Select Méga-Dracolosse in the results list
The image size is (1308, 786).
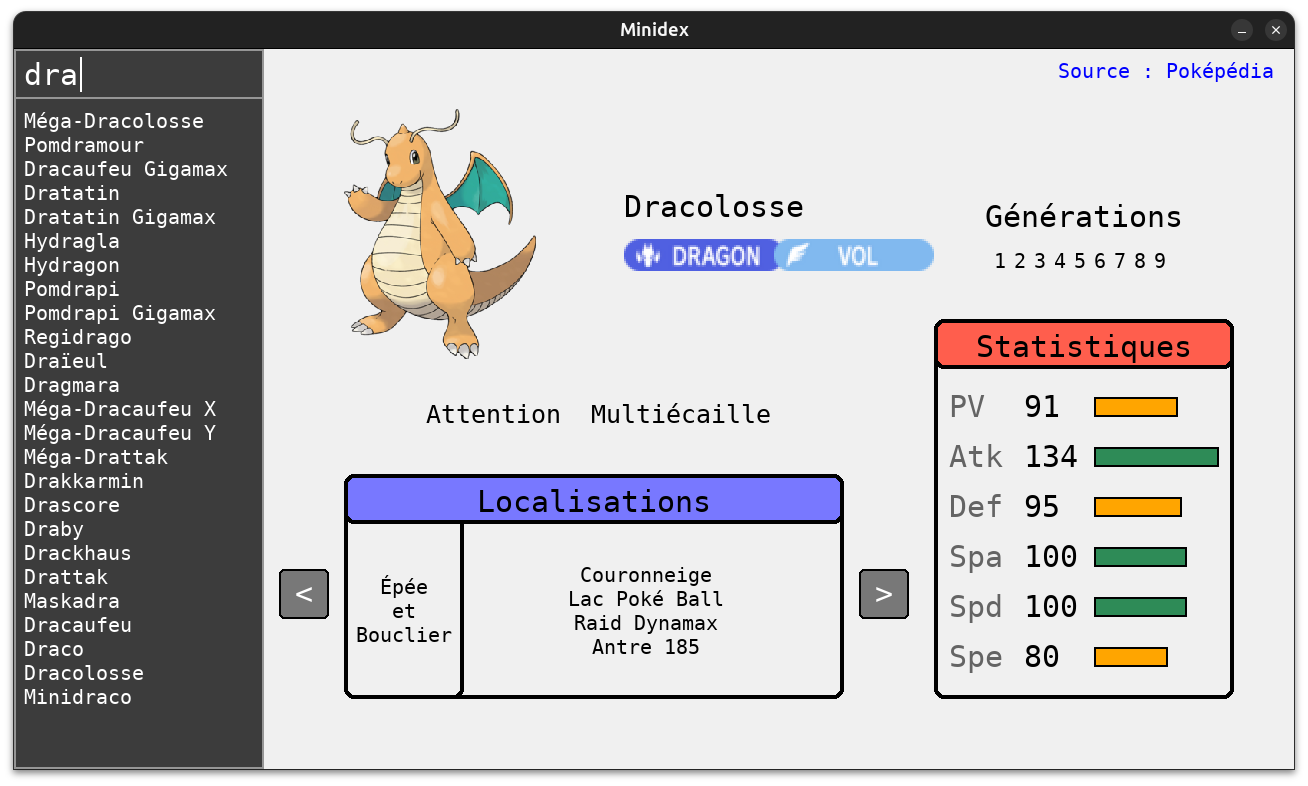114,121
